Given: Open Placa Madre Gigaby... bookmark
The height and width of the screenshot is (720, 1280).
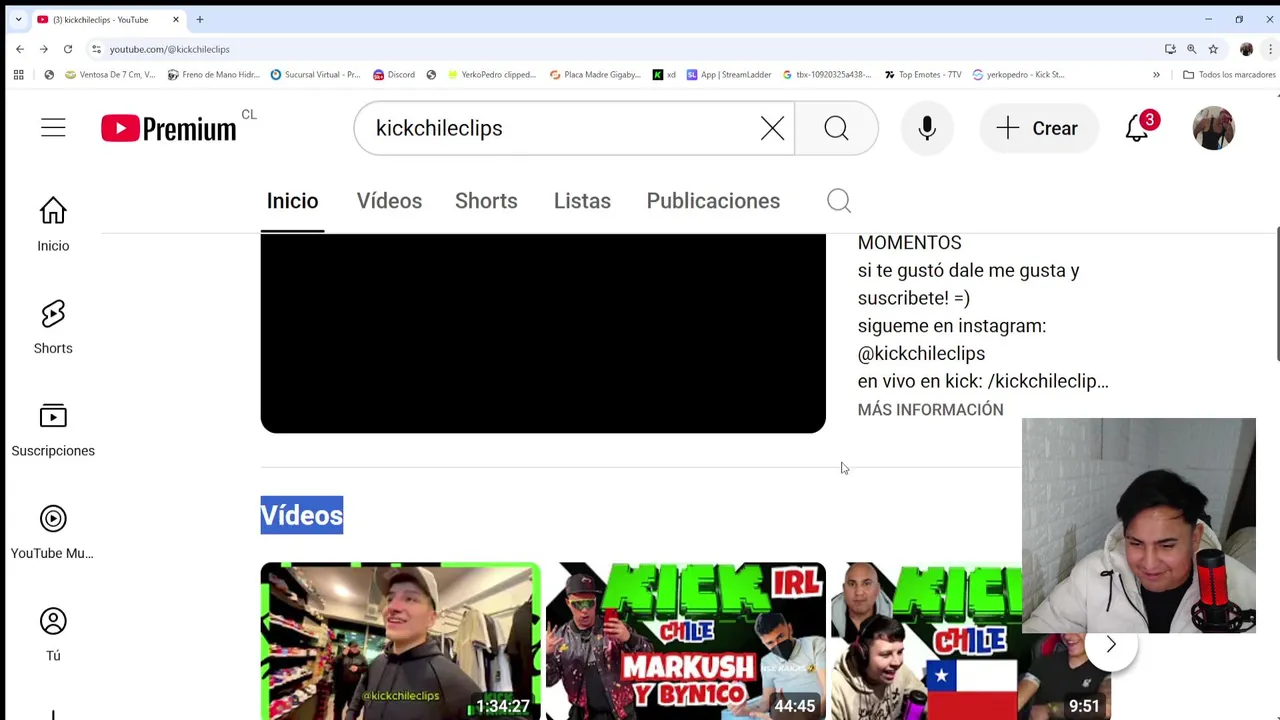Looking at the screenshot, I should click(x=594, y=74).
